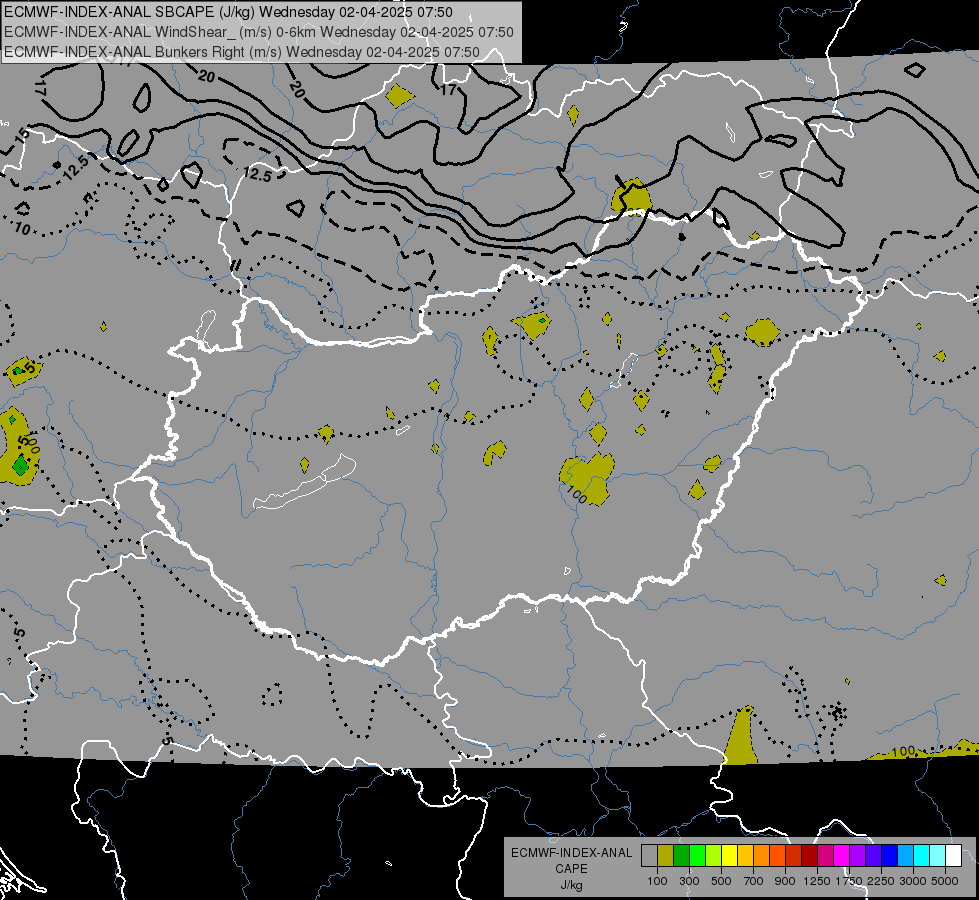The height and width of the screenshot is (900, 979).
Task: Click the J/kg unit text in legend
Action: pyautogui.click(x=571, y=885)
